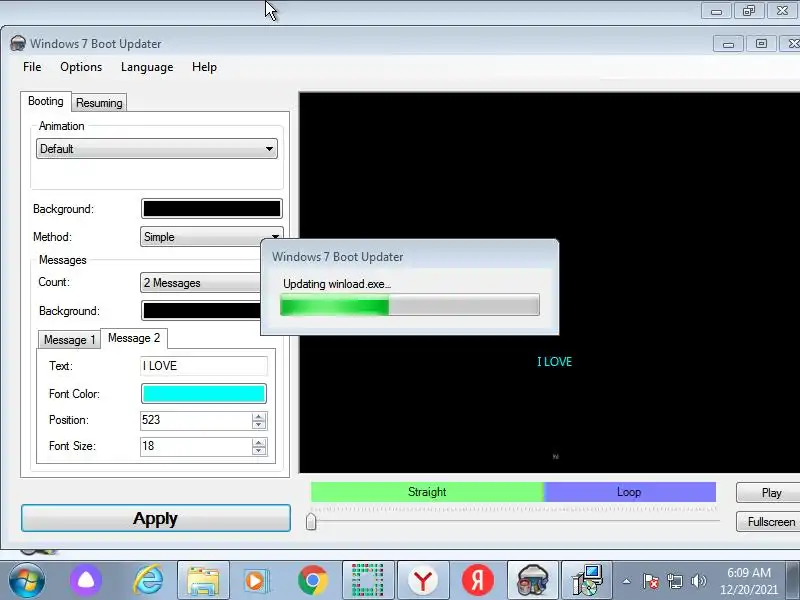800x600 pixels.
Task: Pick the boot Background black color swatch
Action: pos(212,209)
